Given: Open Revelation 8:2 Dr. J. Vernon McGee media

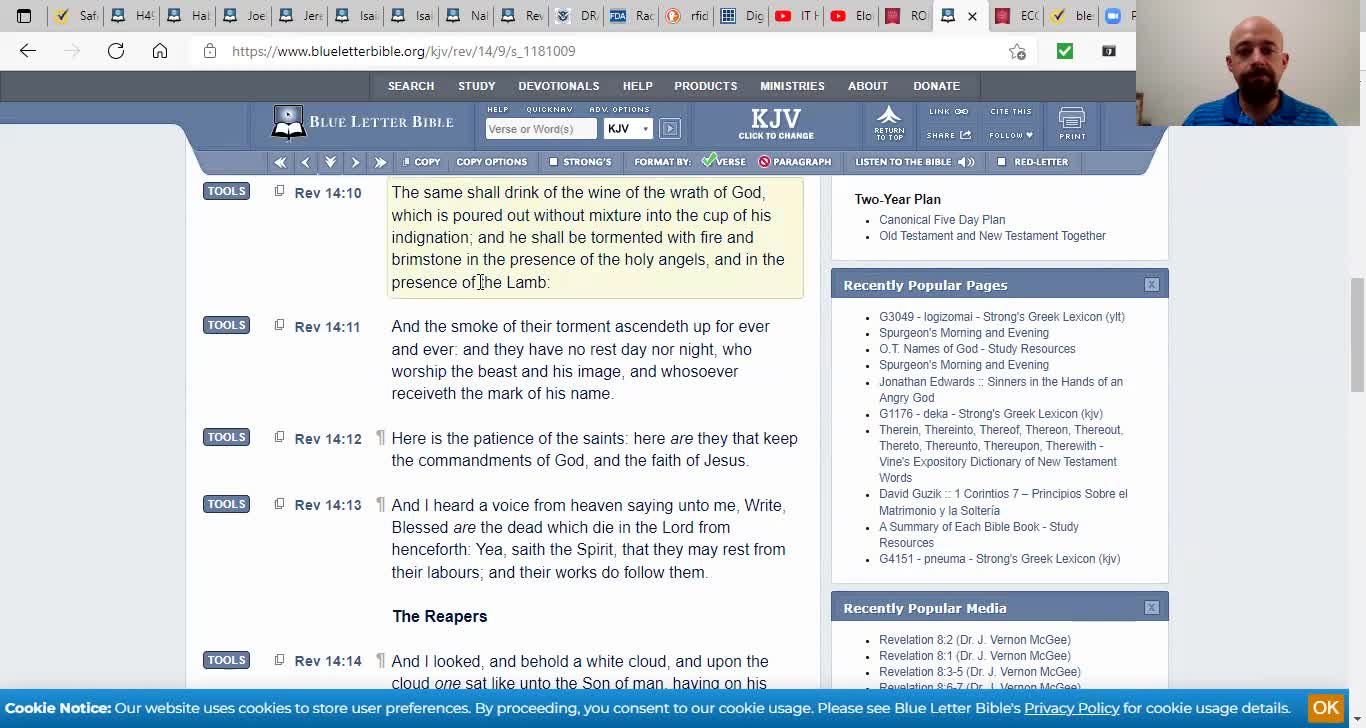Looking at the screenshot, I should click(975, 640).
